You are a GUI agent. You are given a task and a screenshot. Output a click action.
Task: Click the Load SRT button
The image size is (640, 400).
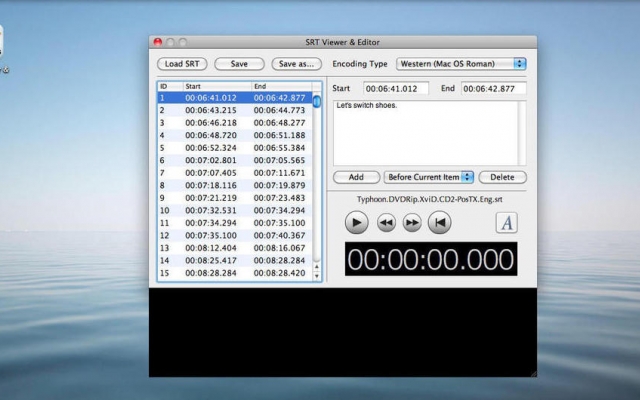[182, 64]
